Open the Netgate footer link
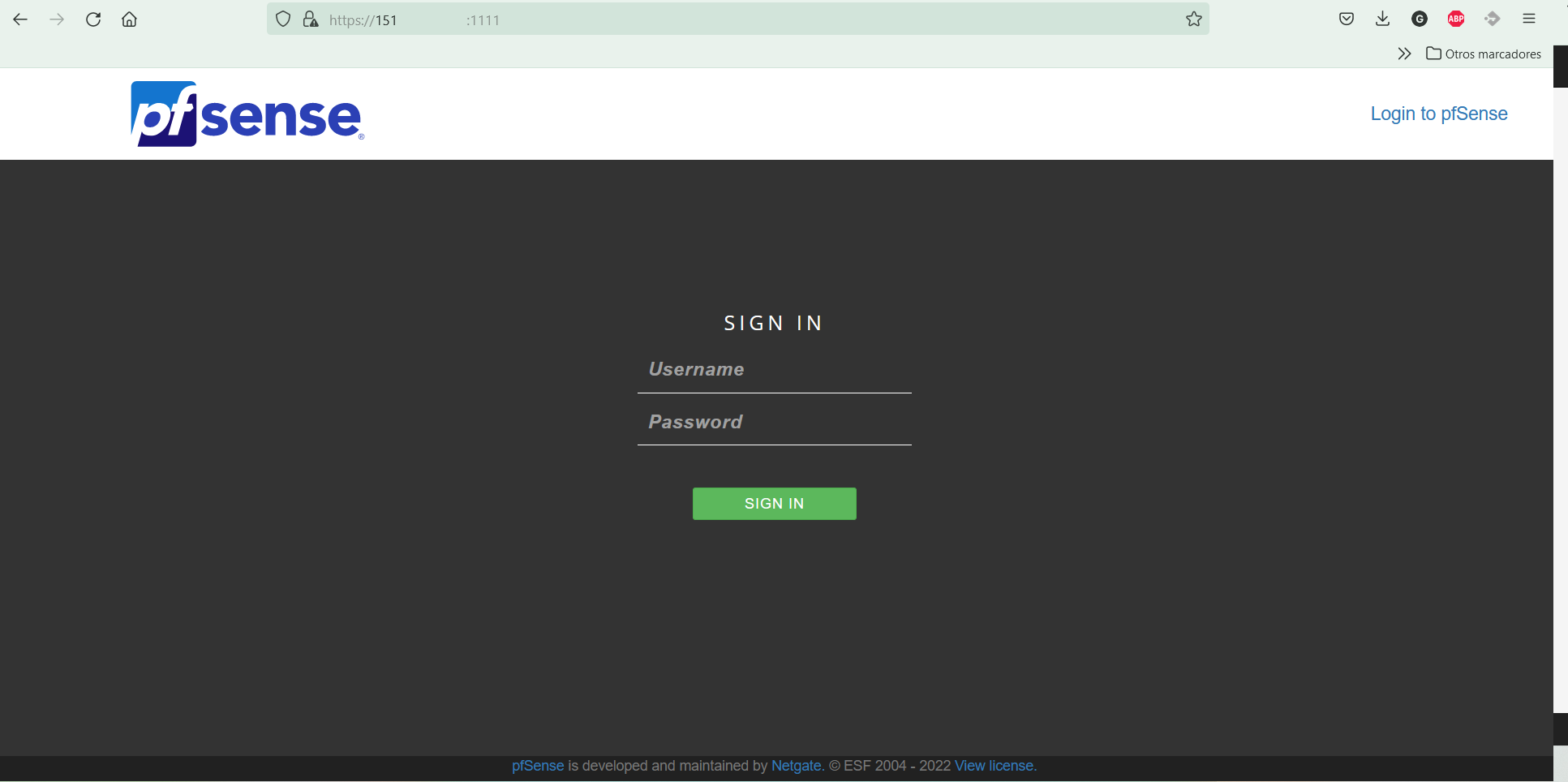The width and height of the screenshot is (1568, 782). pyautogui.click(x=796, y=766)
